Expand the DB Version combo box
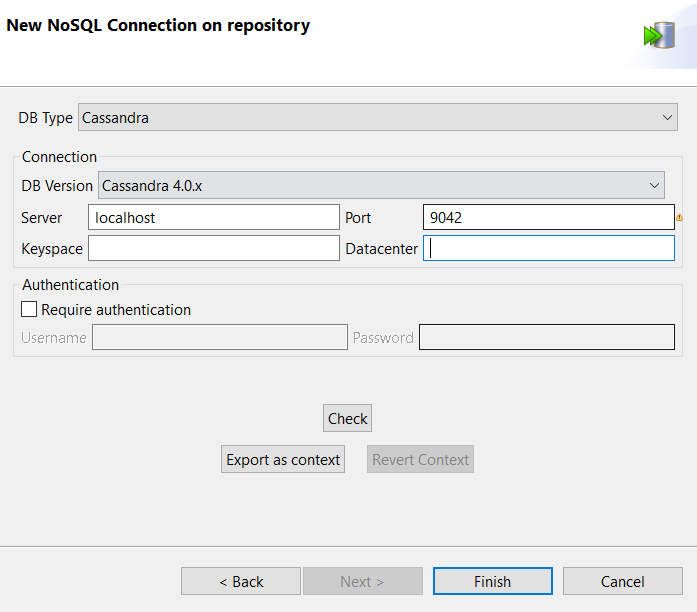The height and width of the screenshot is (612, 697). click(x=381, y=185)
